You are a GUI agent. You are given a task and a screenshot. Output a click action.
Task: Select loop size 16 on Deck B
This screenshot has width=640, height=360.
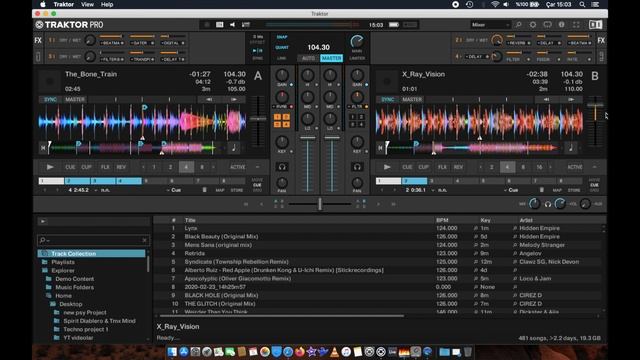(539, 167)
